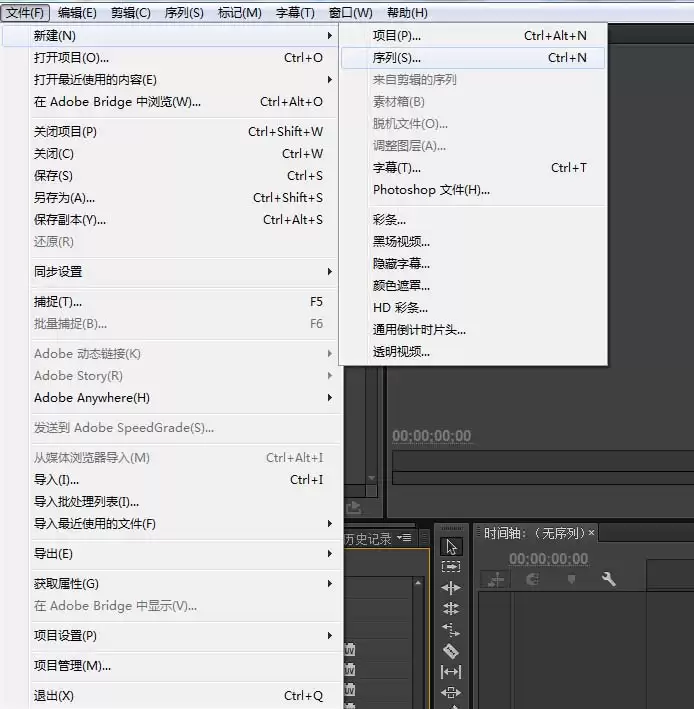Toggle timeline snap magnet icon

pos(533,579)
